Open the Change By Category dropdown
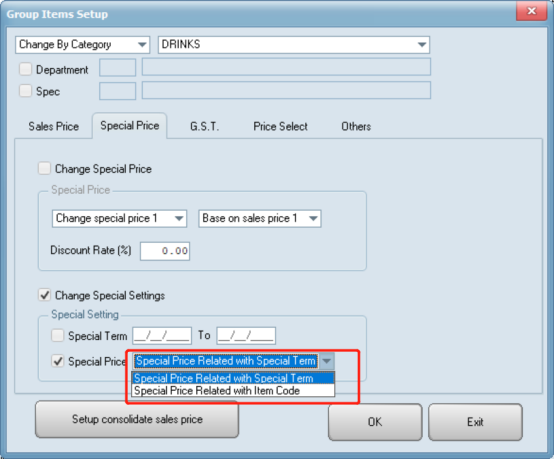 tap(83, 45)
